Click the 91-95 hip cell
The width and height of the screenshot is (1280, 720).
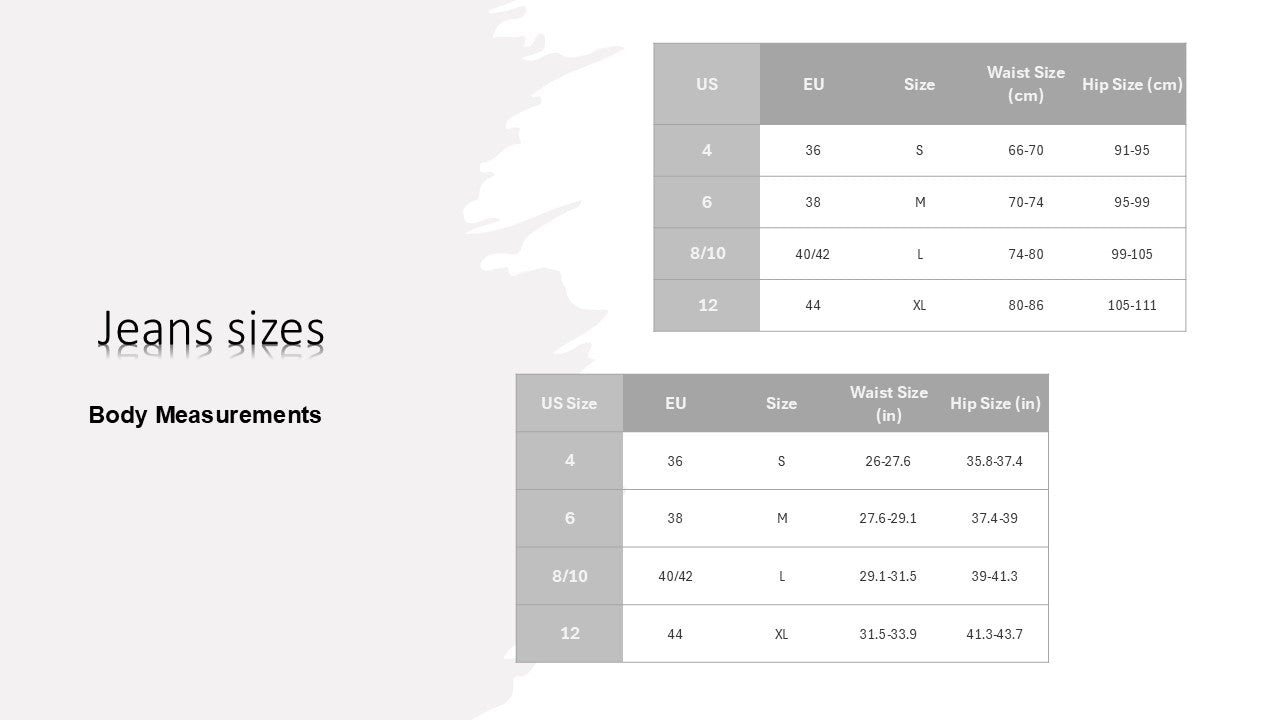[x=1132, y=151]
